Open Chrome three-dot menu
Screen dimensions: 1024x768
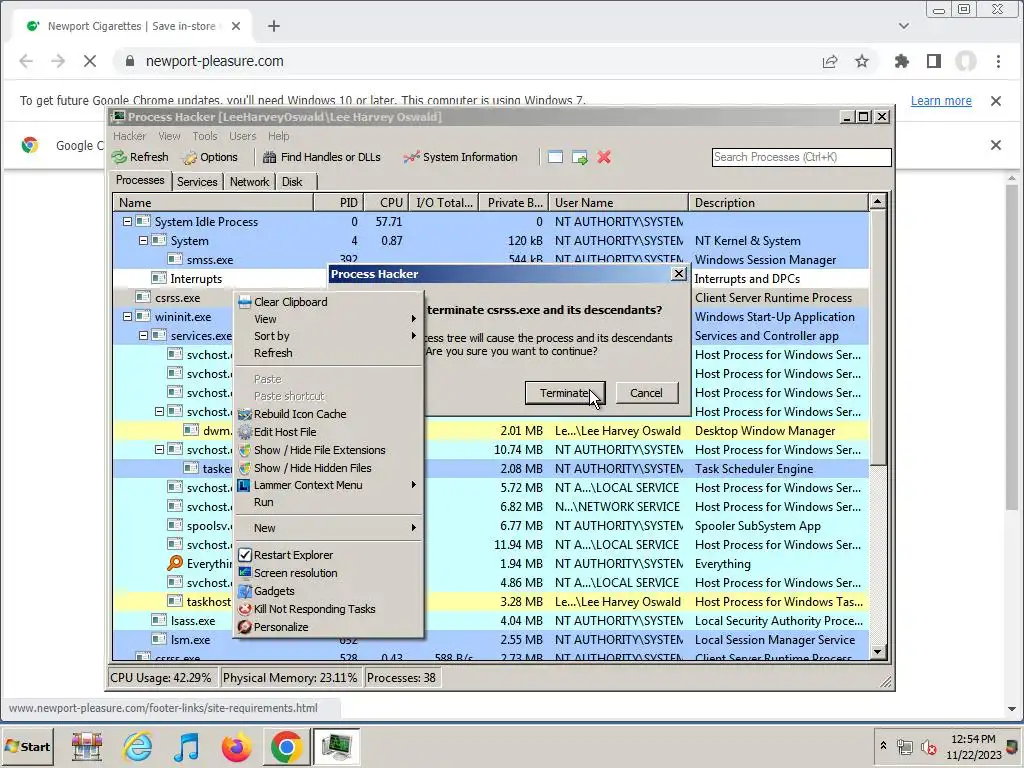point(998,61)
